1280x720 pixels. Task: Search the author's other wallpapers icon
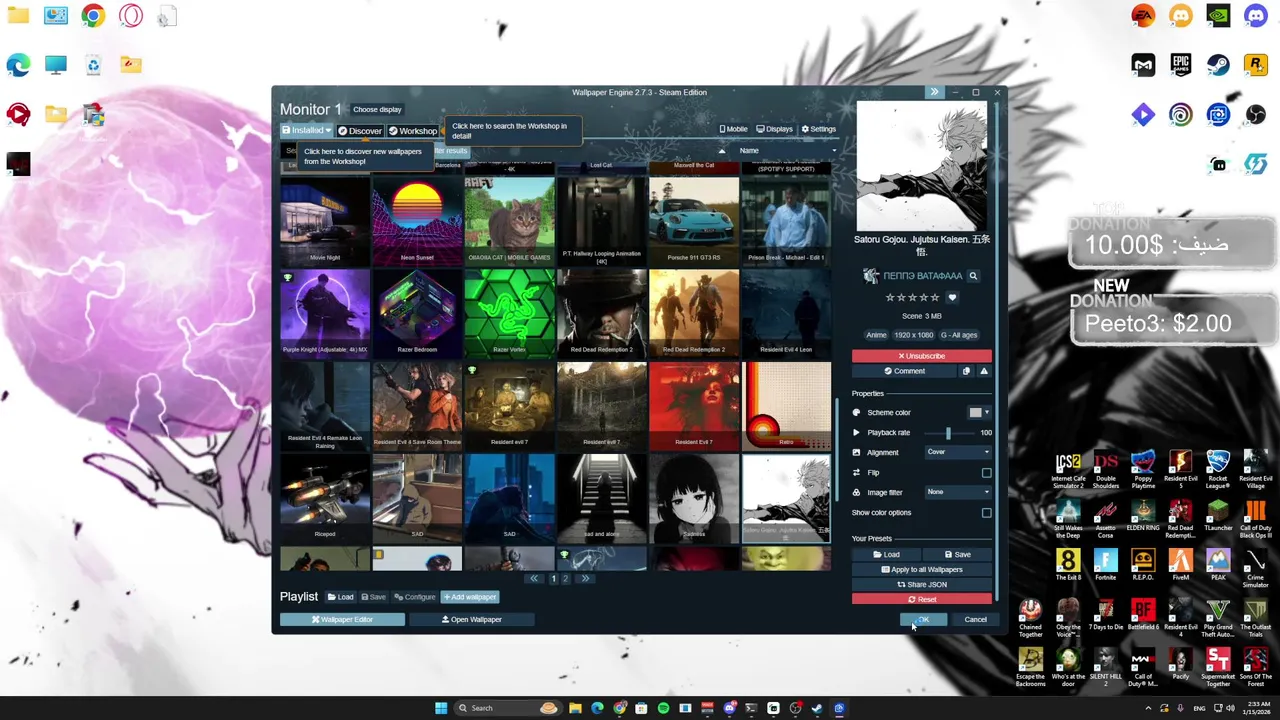(973, 276)
